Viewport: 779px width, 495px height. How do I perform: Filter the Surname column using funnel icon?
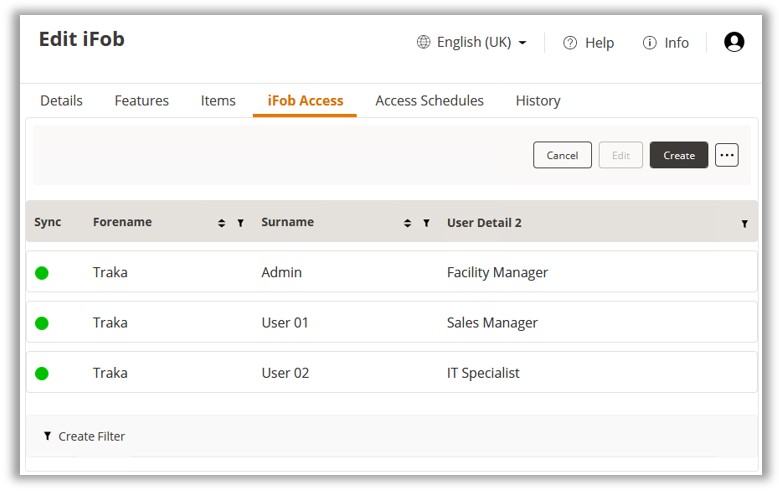pos(426,223)
